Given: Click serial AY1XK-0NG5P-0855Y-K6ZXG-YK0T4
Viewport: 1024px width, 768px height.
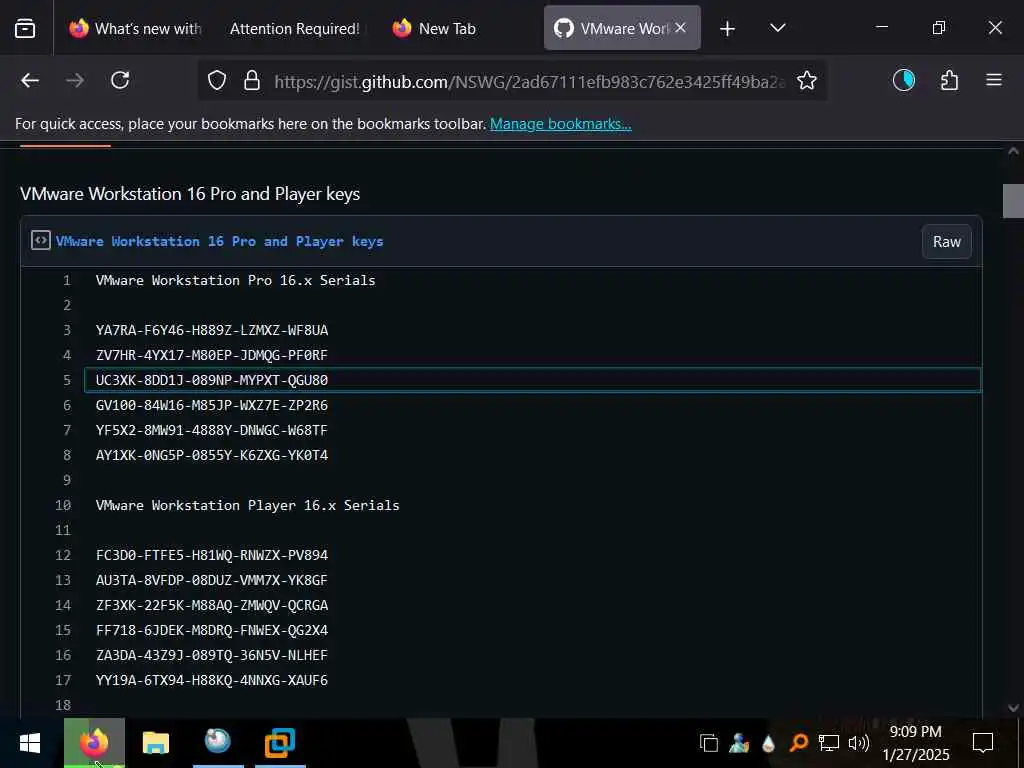Looking at the screenshot, I should pos(212,455).
